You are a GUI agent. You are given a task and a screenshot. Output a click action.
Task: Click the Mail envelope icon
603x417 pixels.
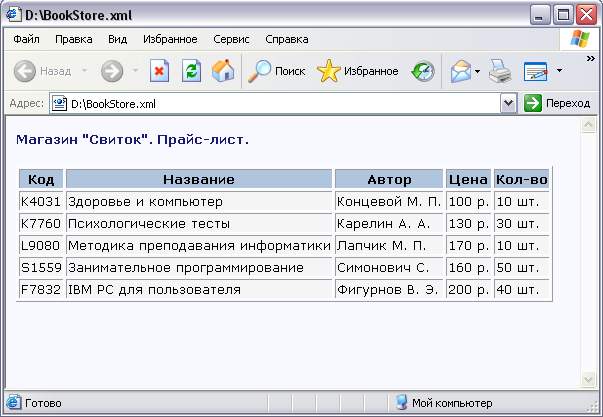click(461, 71)
